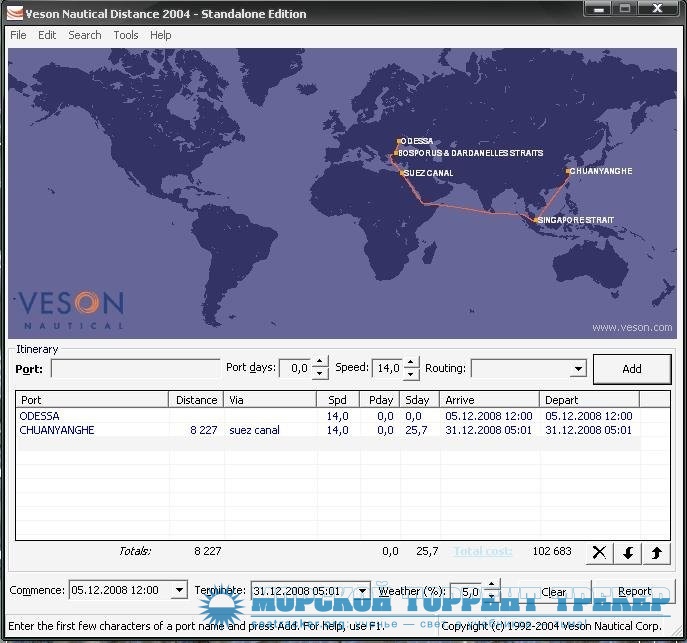
Task: Increase Speed with up arrow
Action: point(411,363)
